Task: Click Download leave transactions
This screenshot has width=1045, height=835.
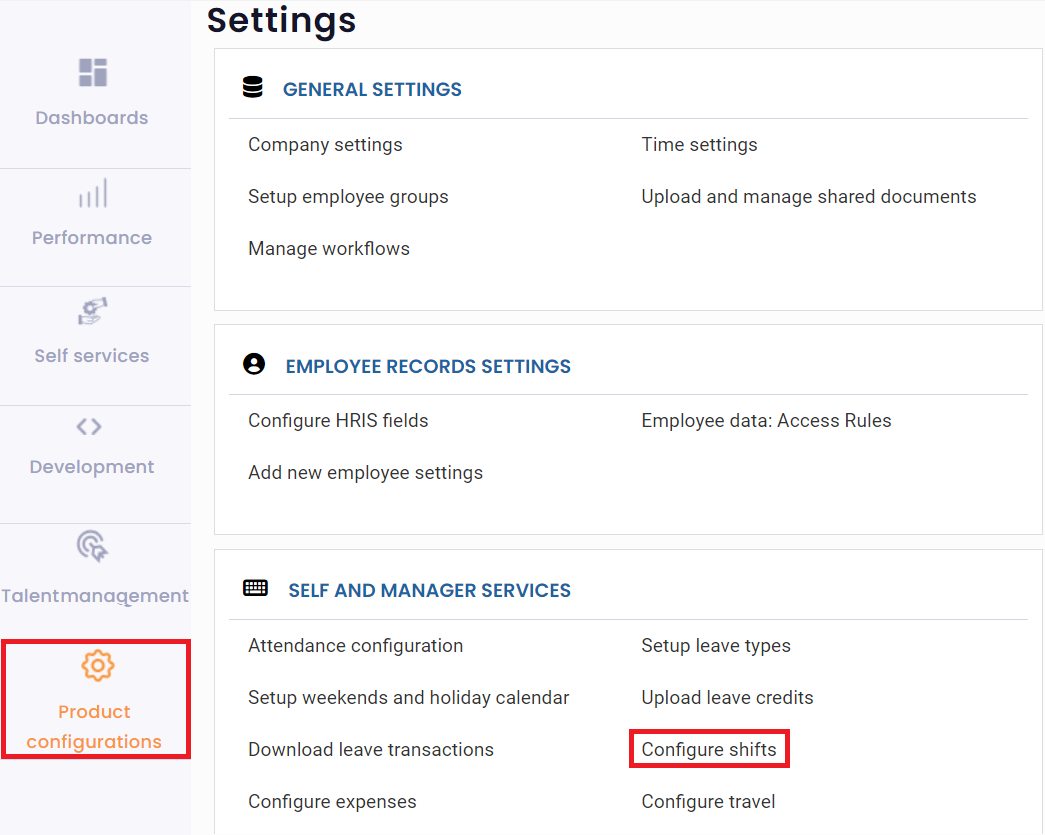Action: [371, 749]
